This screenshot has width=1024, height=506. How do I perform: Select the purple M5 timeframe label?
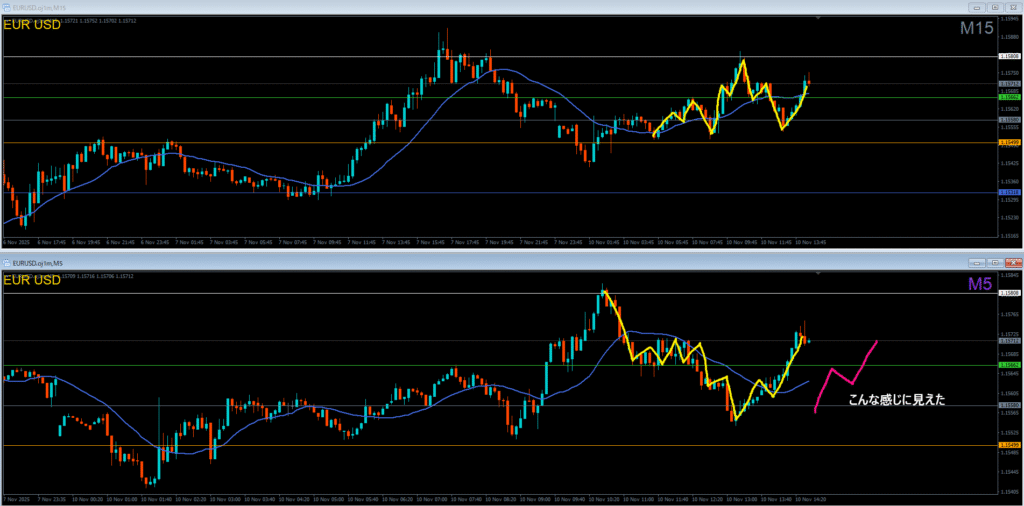click(x=979, y=285)
